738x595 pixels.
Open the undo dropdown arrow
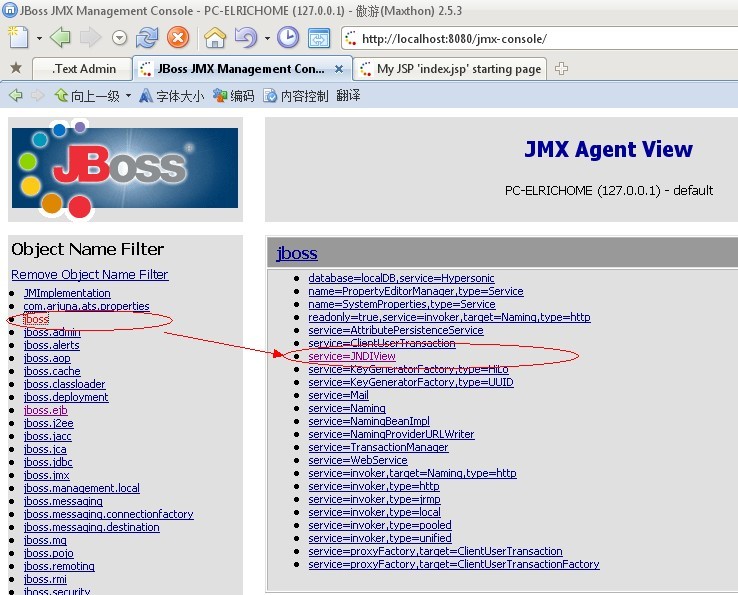267,38
